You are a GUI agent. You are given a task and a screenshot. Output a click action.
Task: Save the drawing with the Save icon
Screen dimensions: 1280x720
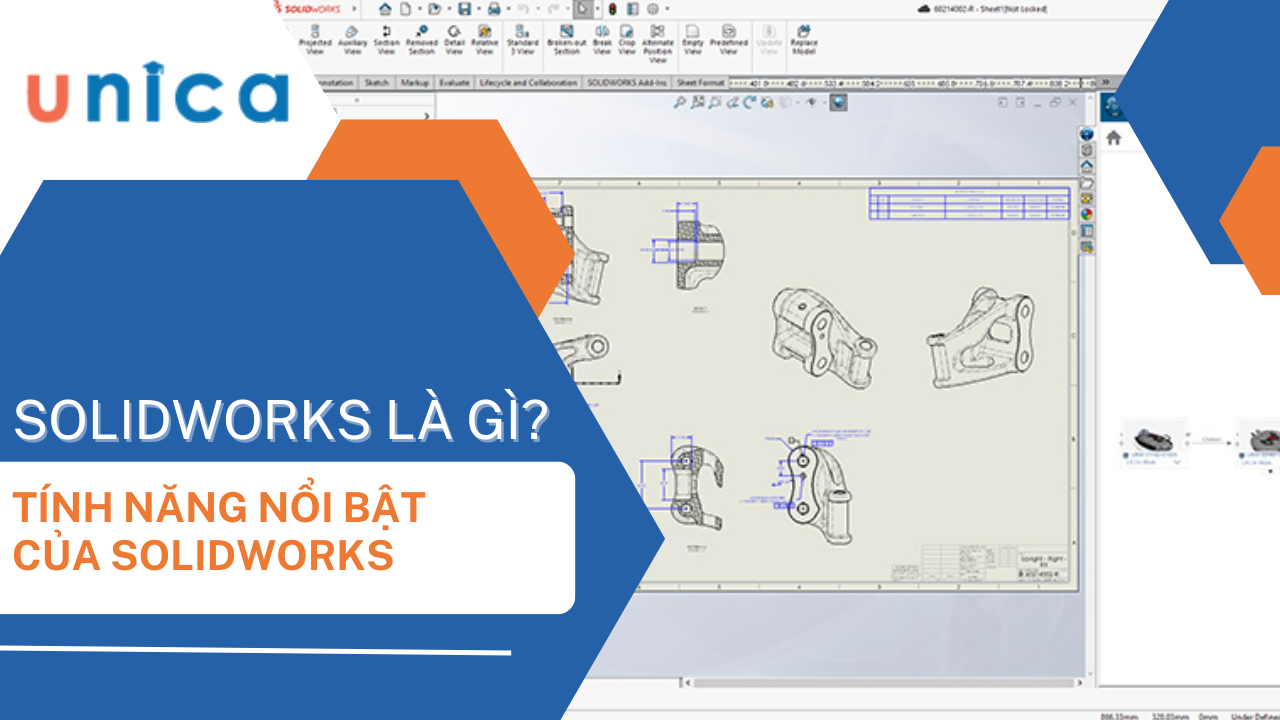point(464,8)
